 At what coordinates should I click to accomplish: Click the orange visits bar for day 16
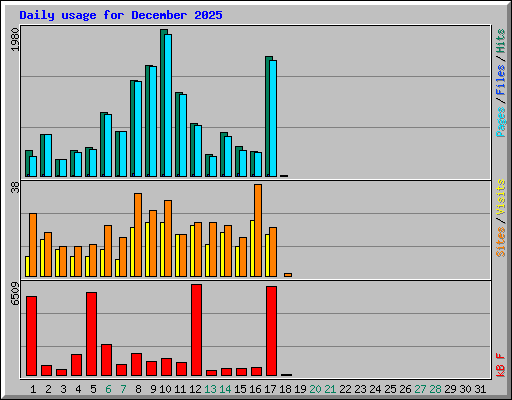258,230
